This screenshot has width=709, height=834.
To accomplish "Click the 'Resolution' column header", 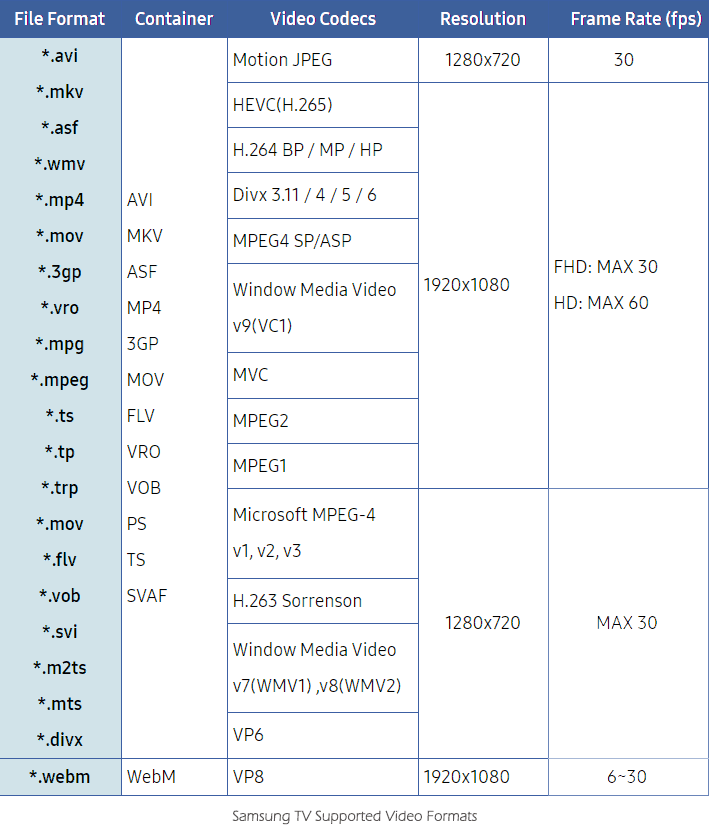I will click(483, 19).
